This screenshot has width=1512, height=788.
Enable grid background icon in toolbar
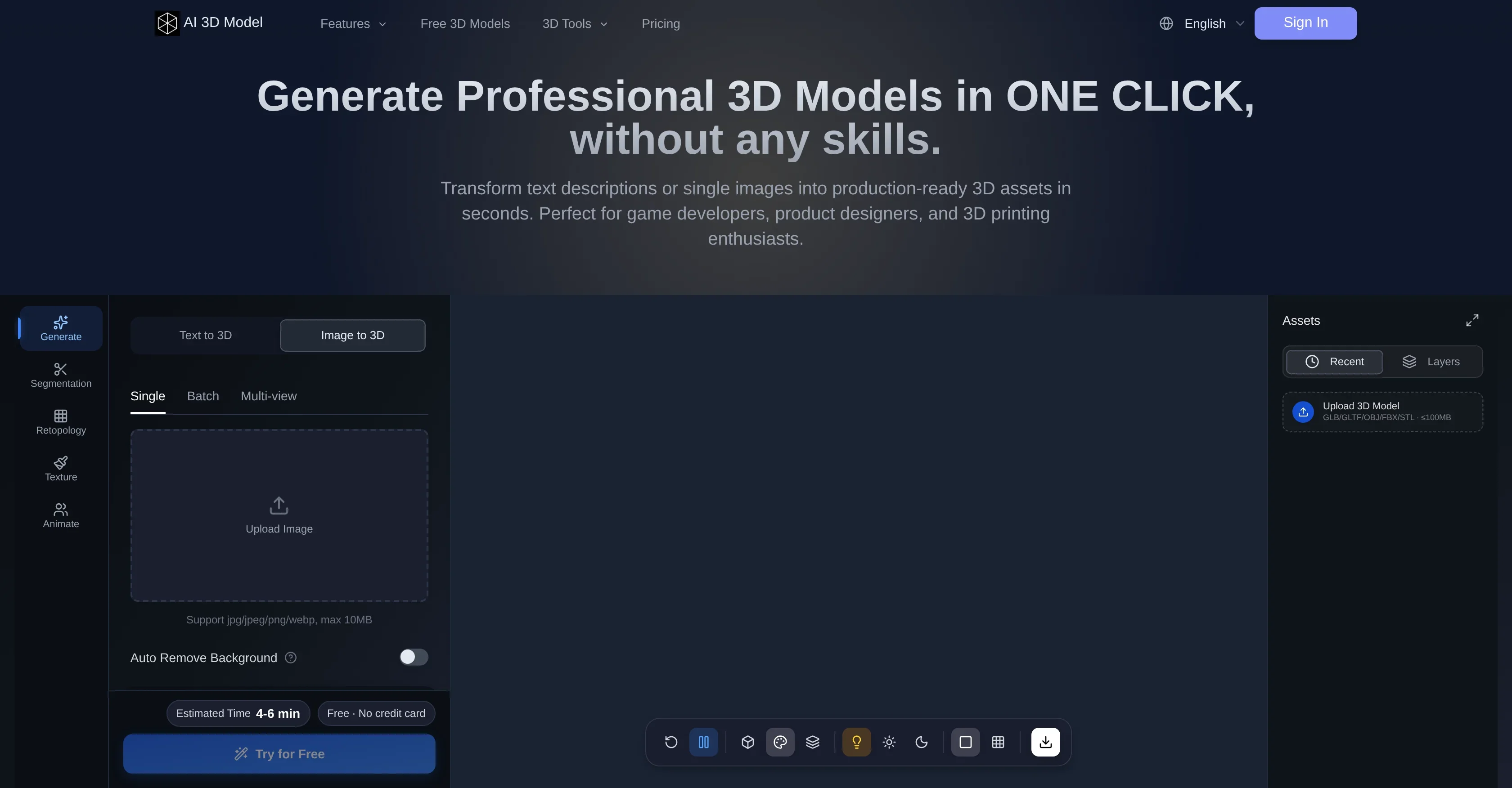[998, 742]
